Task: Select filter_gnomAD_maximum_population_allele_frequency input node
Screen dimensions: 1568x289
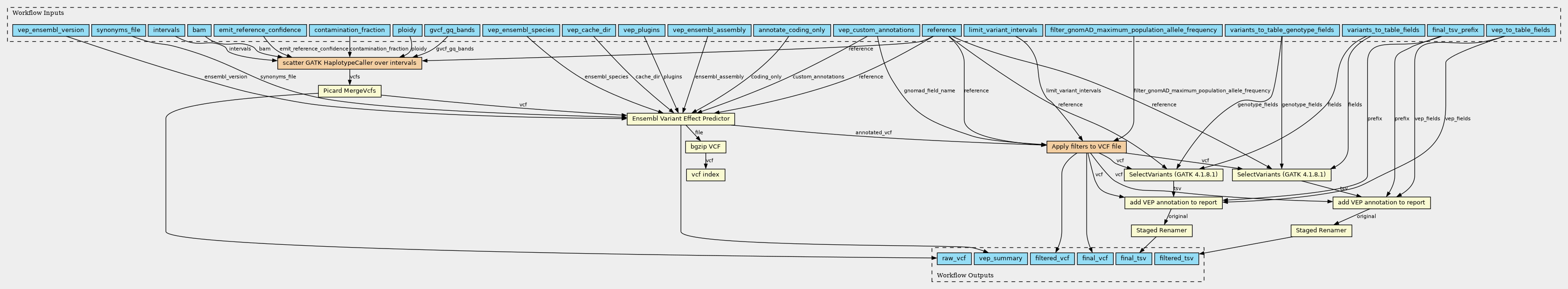Action: [x=1133, y=30]
